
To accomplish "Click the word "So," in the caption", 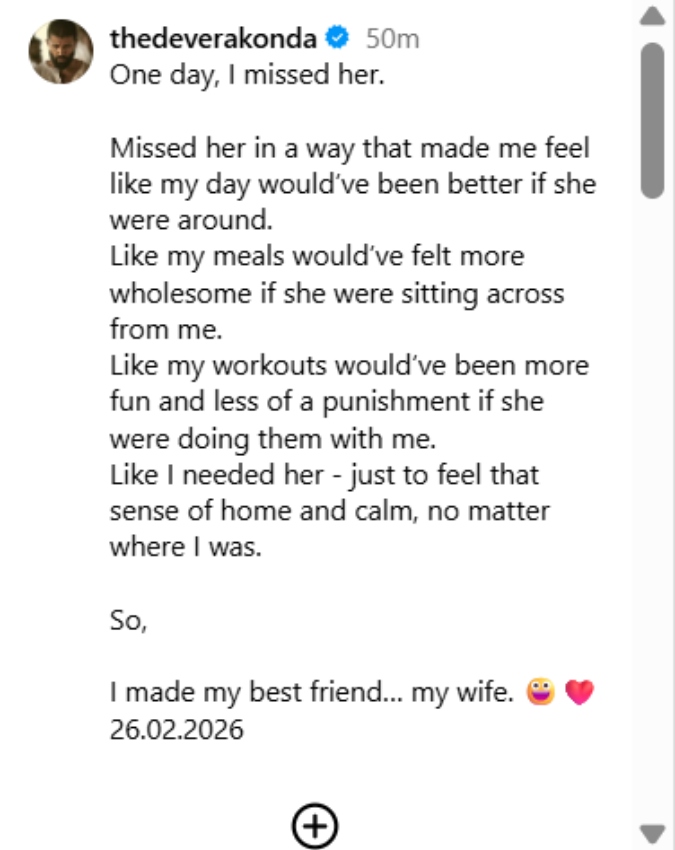I will 129,620.
